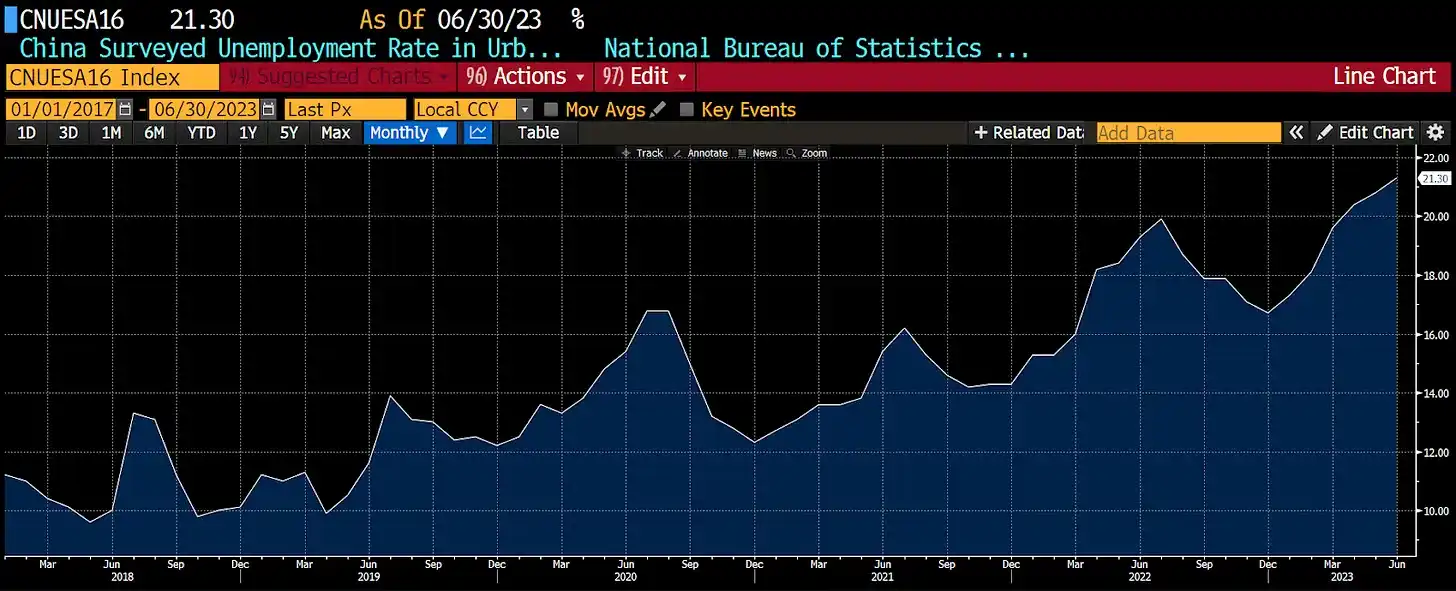The width and height of the screenshot is (1456, 591).
Task: Expand the Actions menu
Action: tap(525, 77)
